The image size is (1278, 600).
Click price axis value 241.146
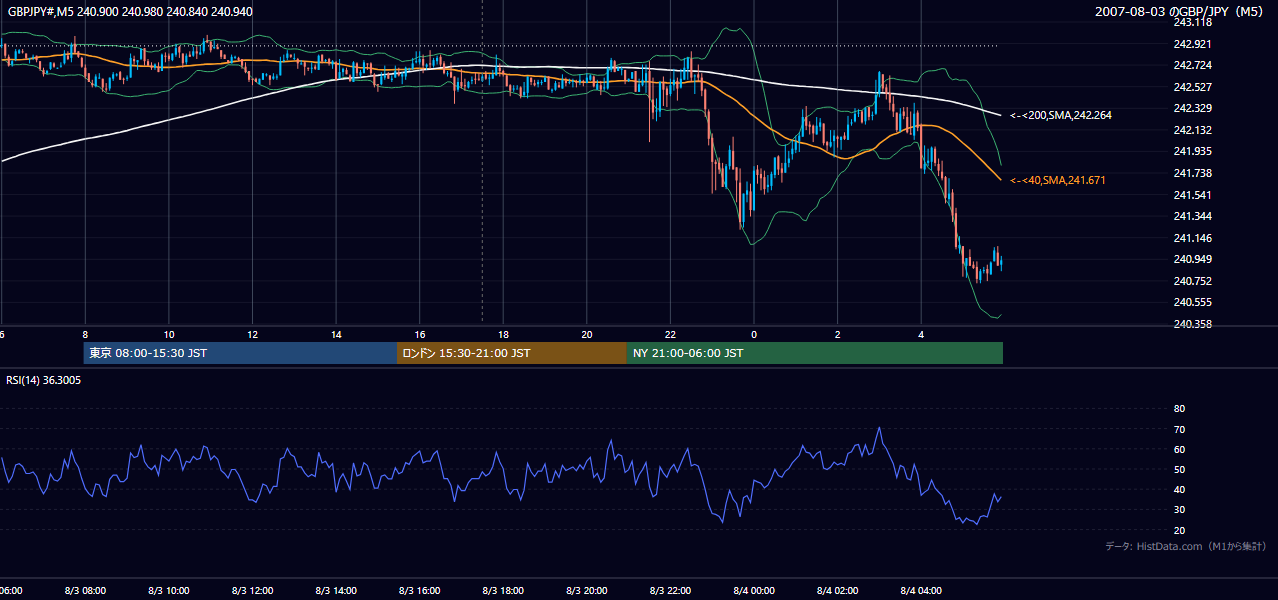(x=1192, y=238)
